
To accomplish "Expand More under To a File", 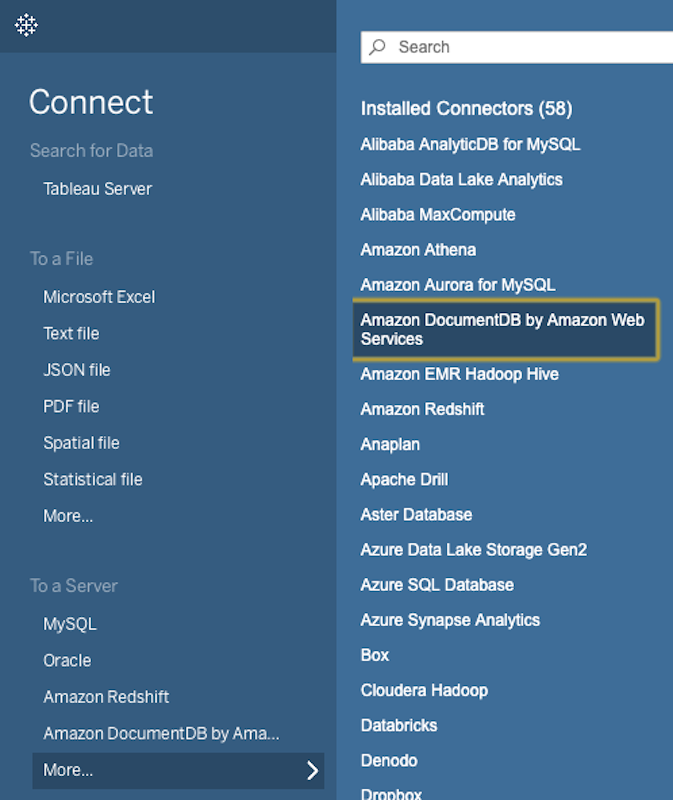I will click(67, 516).
